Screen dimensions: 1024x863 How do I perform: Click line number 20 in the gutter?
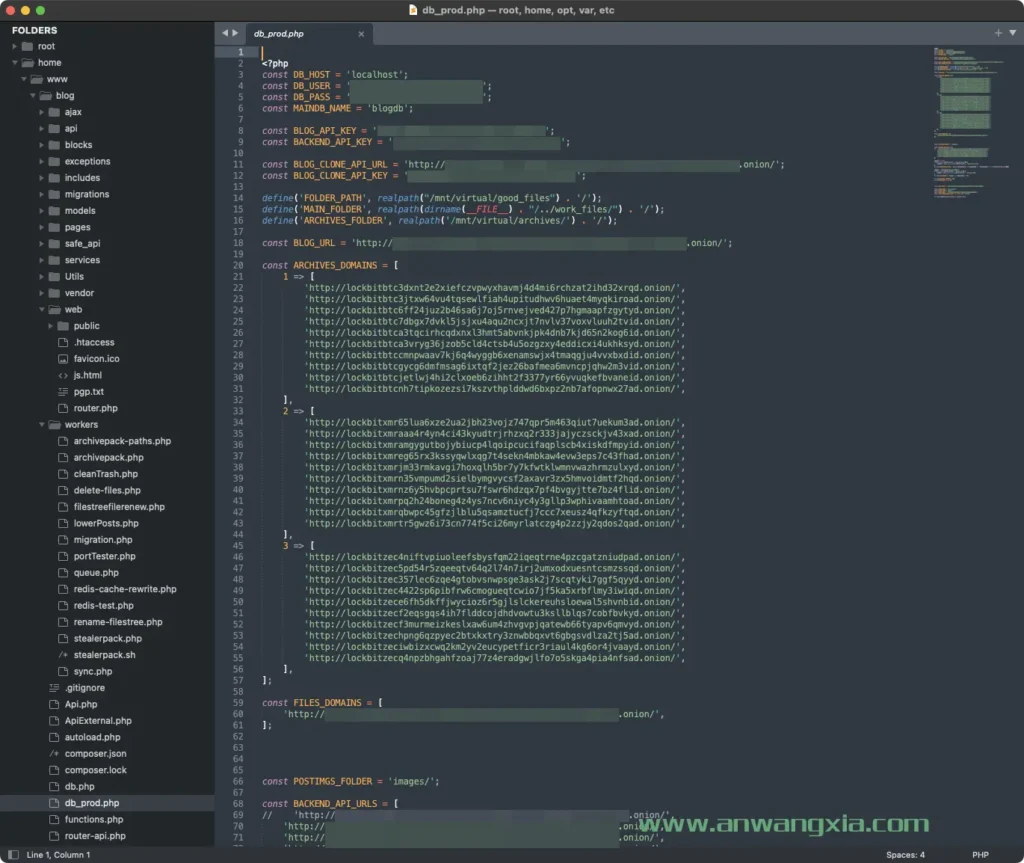pos(238,265)
